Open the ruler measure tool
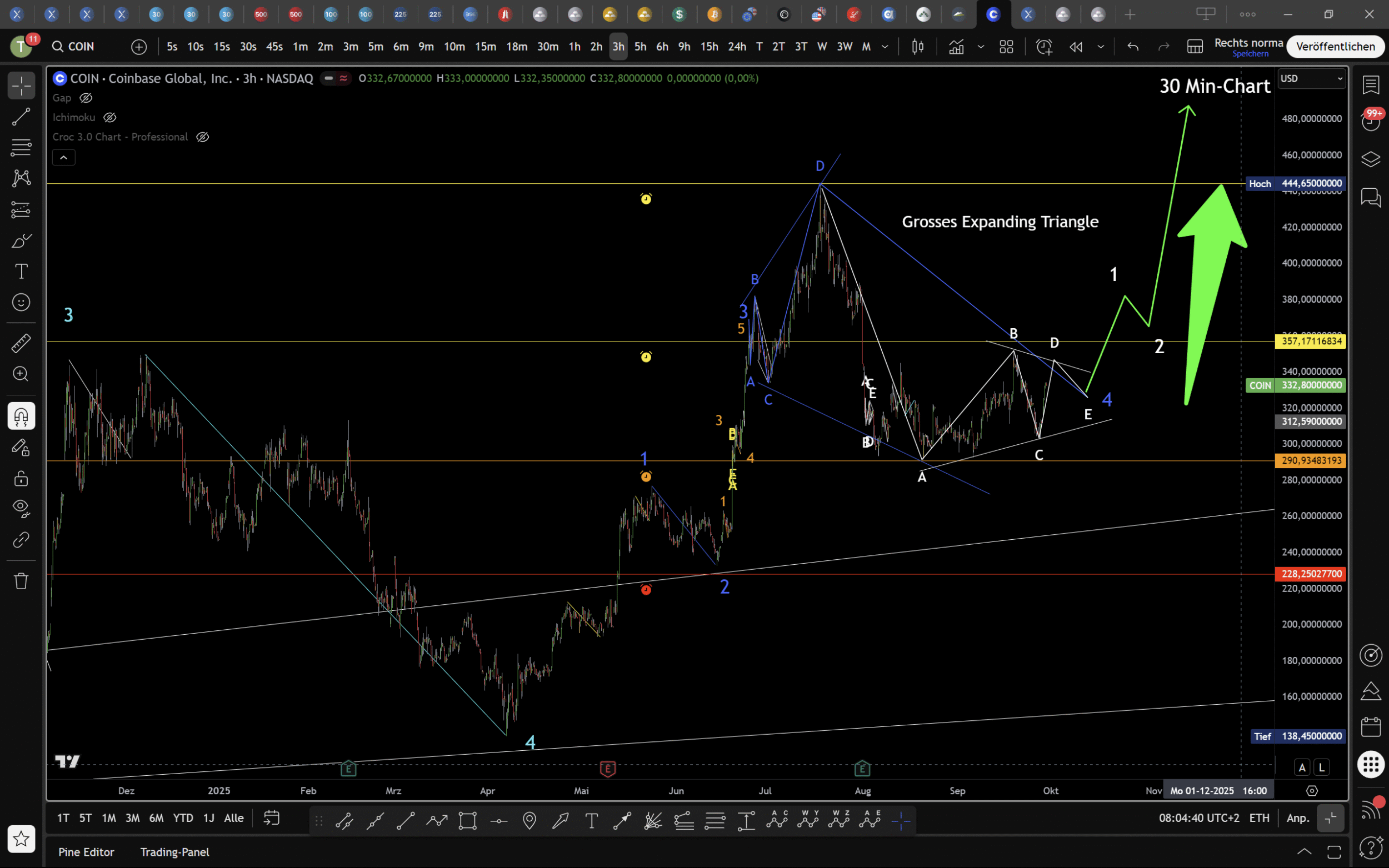The width and height of the screenshot is (1389, 868). [x=21, y=343]
